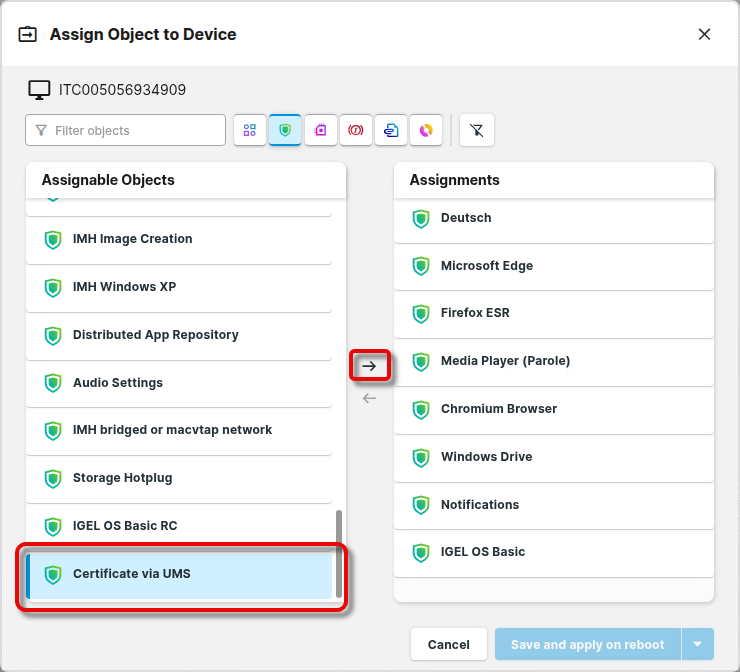Toggle the four-squares object type filter
The height and width of the screenshot is (672, 740).
(x=249, y=130)
